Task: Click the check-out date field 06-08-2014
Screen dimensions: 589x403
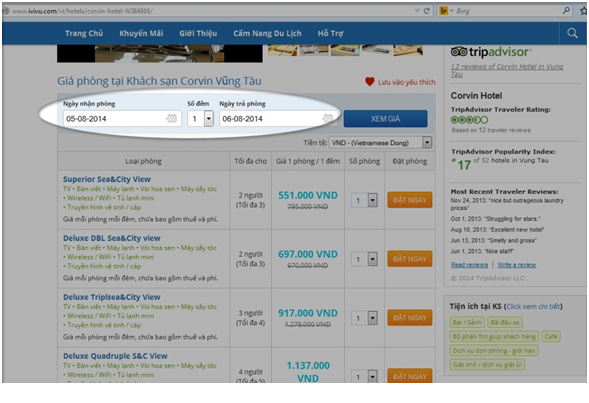Action: click(x=279, y=119)
